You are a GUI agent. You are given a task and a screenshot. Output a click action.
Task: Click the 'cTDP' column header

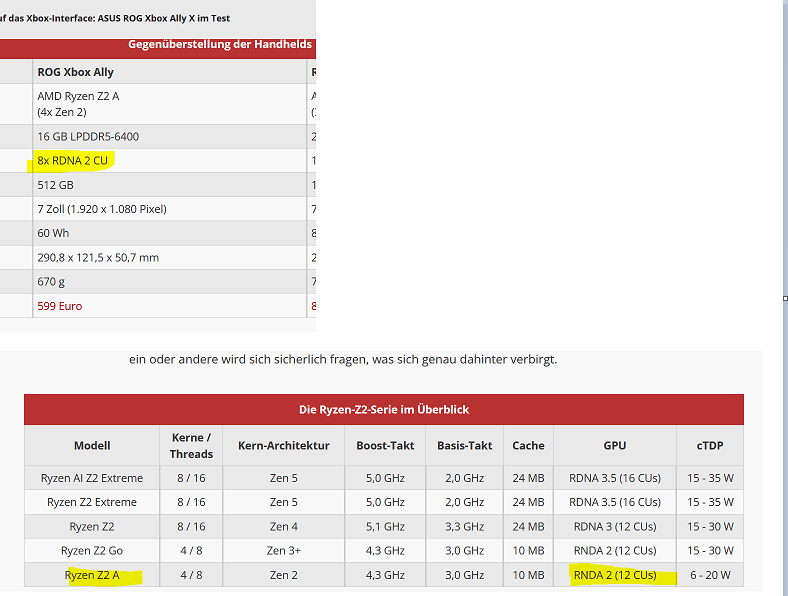point(710,446)
